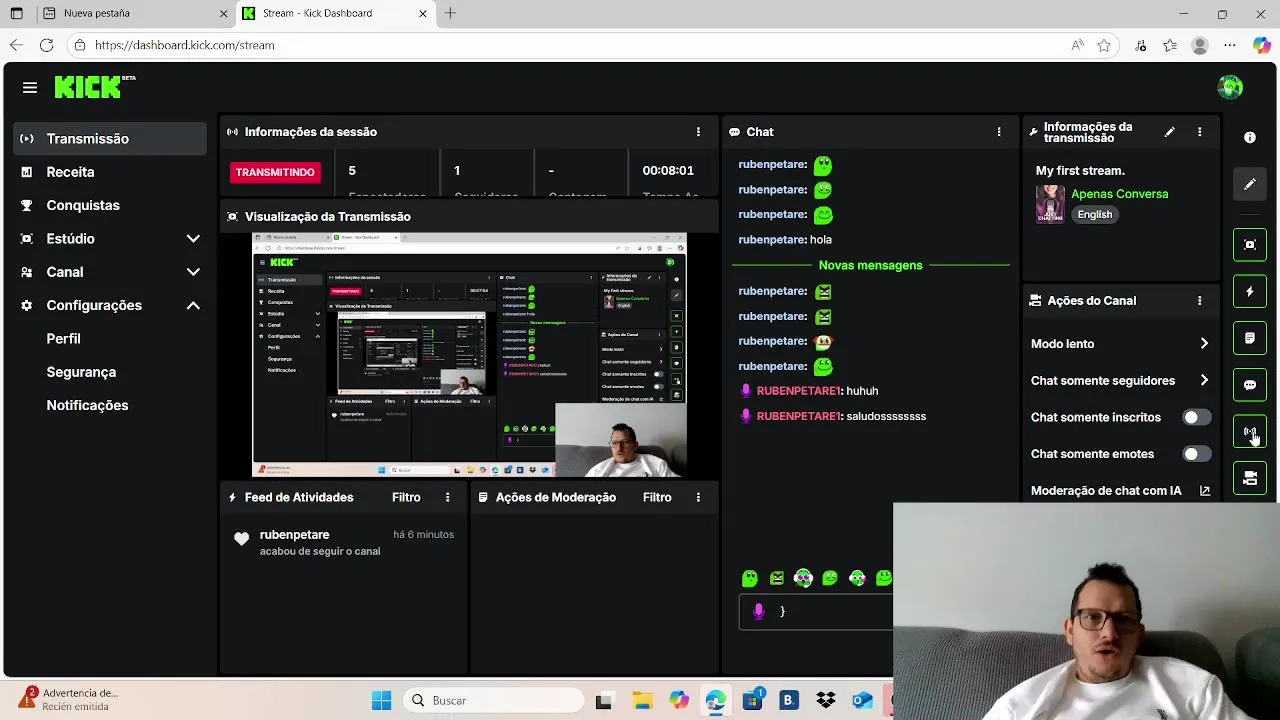Click the Windows taskbar Buscar search box
The image size is (1280, 720).
[x=495, y=700]
